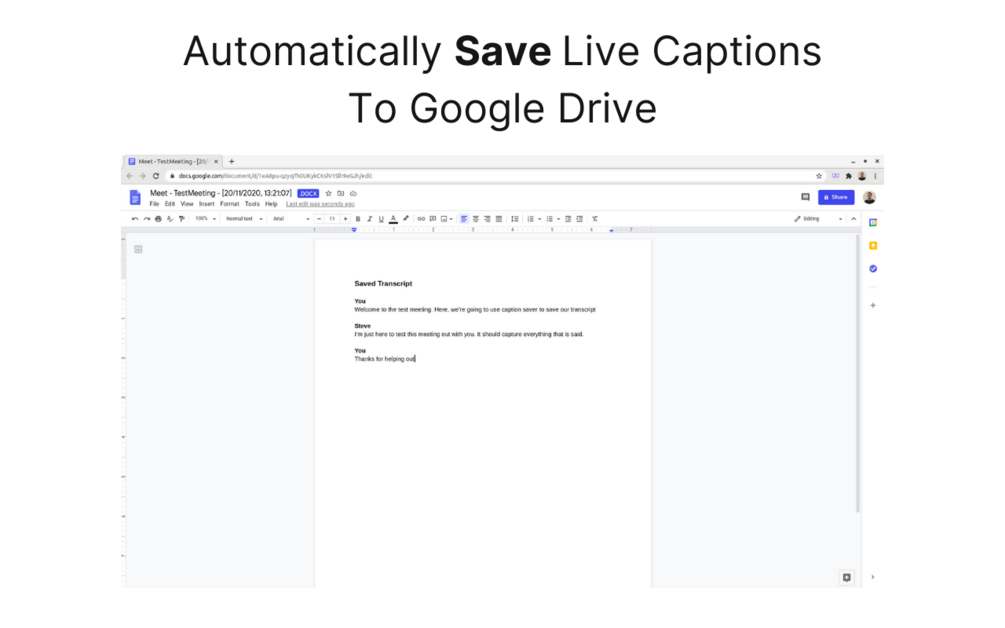Click the .DOCX badge
This screenshot has width=1005, height=628.
[308, 194]
